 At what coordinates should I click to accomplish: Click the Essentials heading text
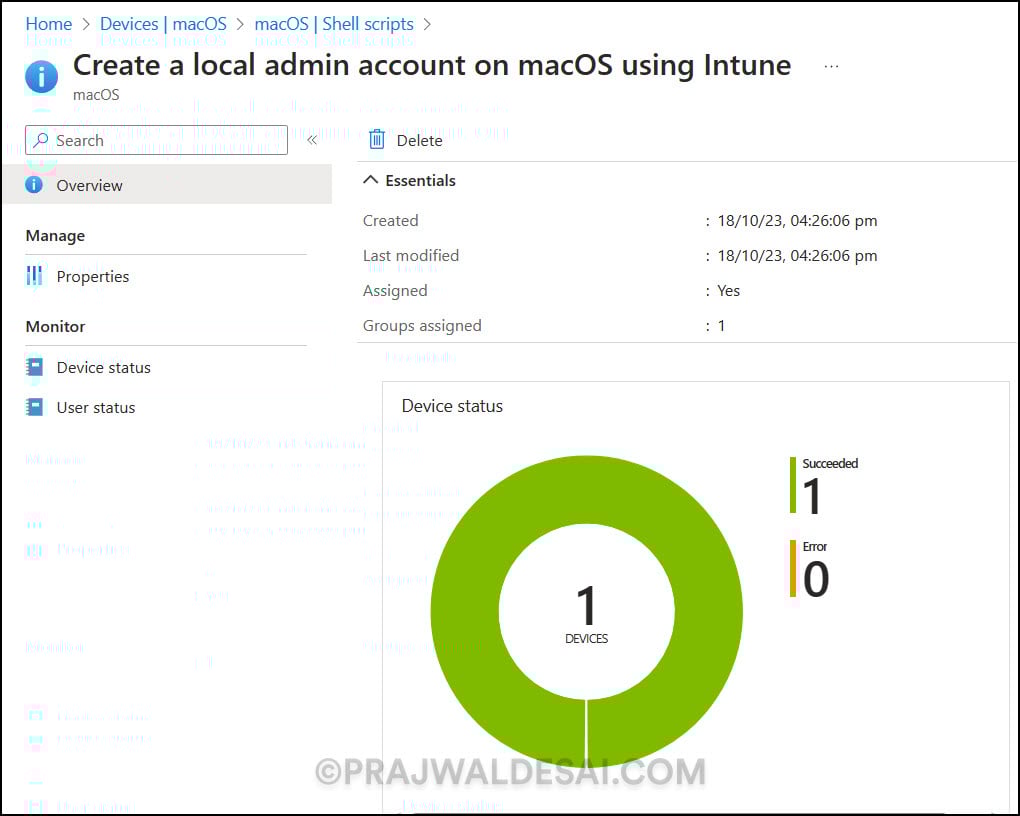coord(420,180)
